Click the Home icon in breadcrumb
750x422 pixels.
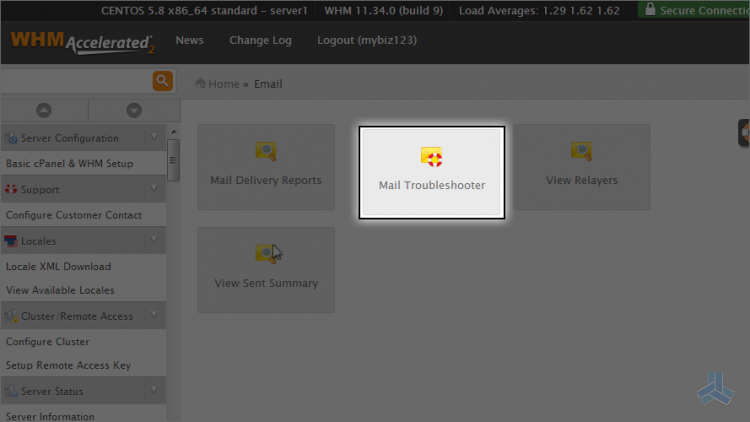(x=200, y=83)
